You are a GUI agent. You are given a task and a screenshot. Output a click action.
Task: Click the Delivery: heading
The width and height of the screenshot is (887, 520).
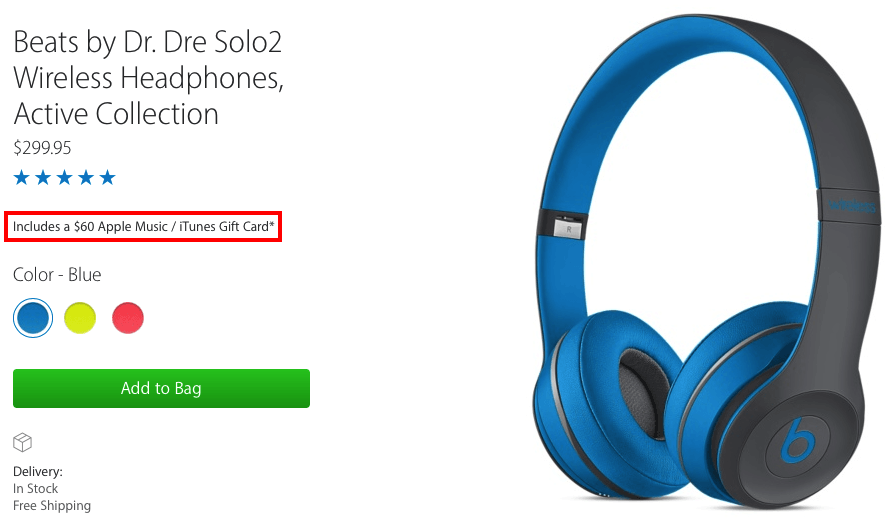click(x=38, y=471)
